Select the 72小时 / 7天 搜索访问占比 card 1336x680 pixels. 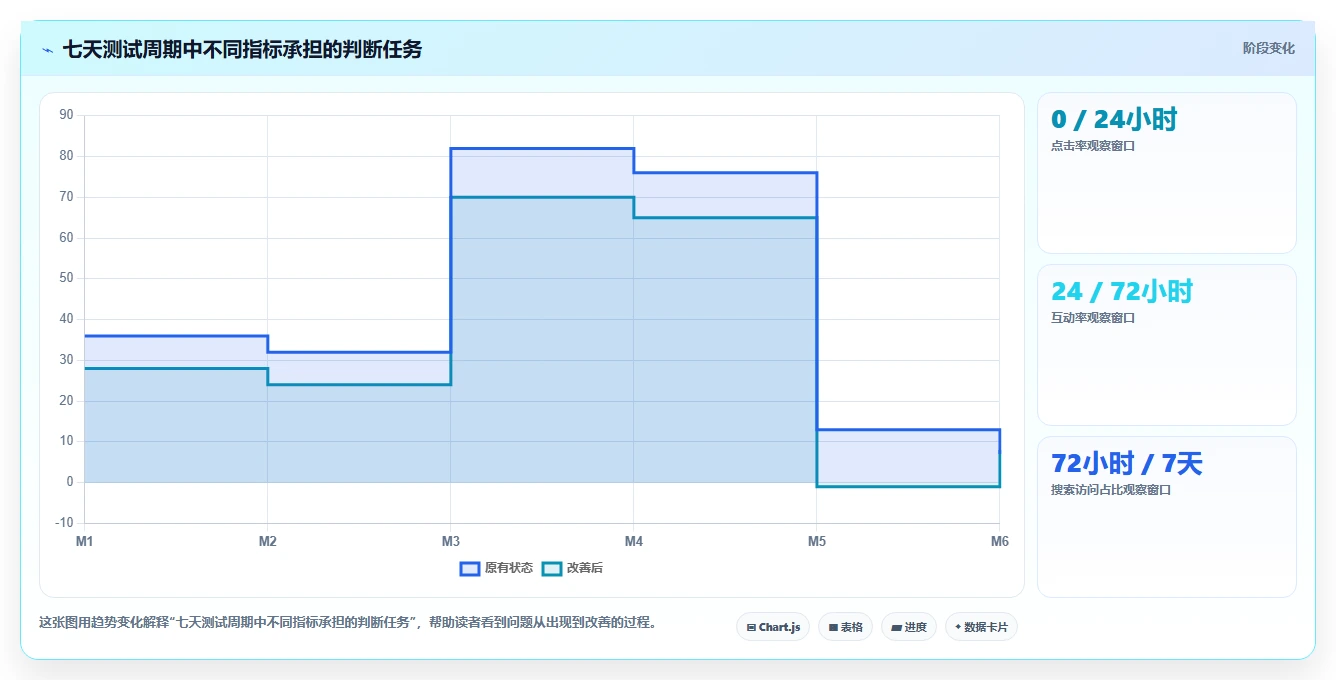coord(1167,517)
